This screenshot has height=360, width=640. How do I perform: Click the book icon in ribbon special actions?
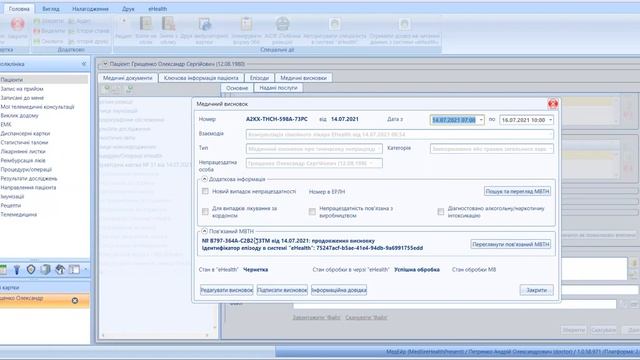click(146, 24)
